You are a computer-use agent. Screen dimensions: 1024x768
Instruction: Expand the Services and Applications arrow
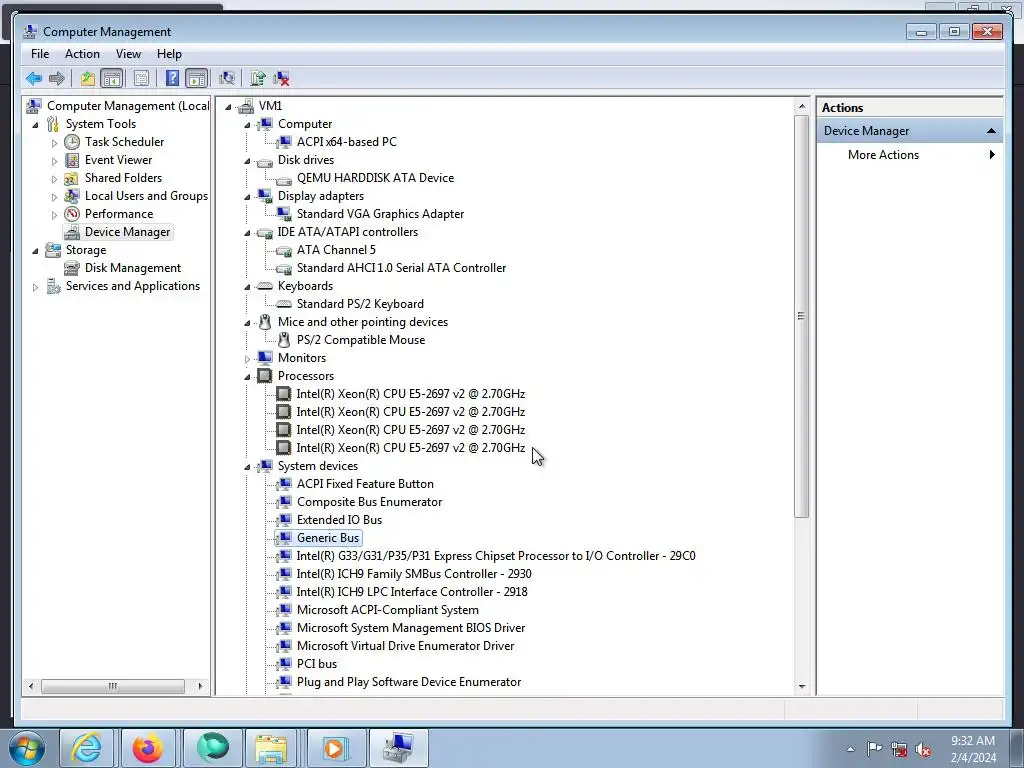(35, 287)
